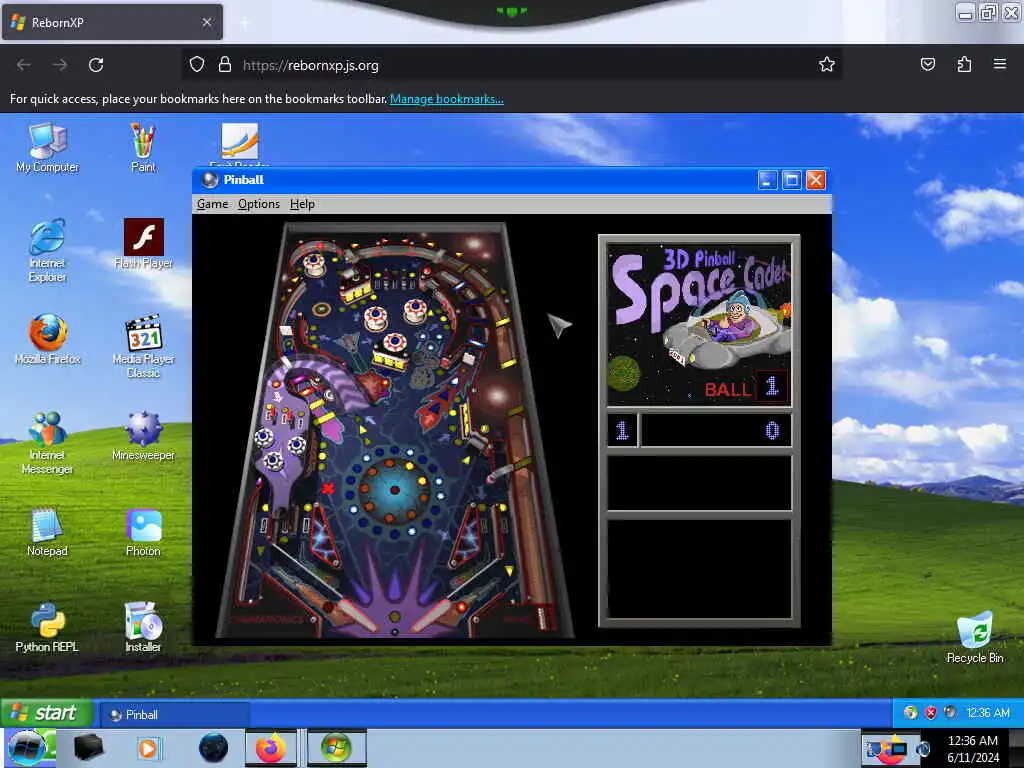Open the Pocket save icon
The width and height of the screenshot is (1024, 768).
(927, 64)
